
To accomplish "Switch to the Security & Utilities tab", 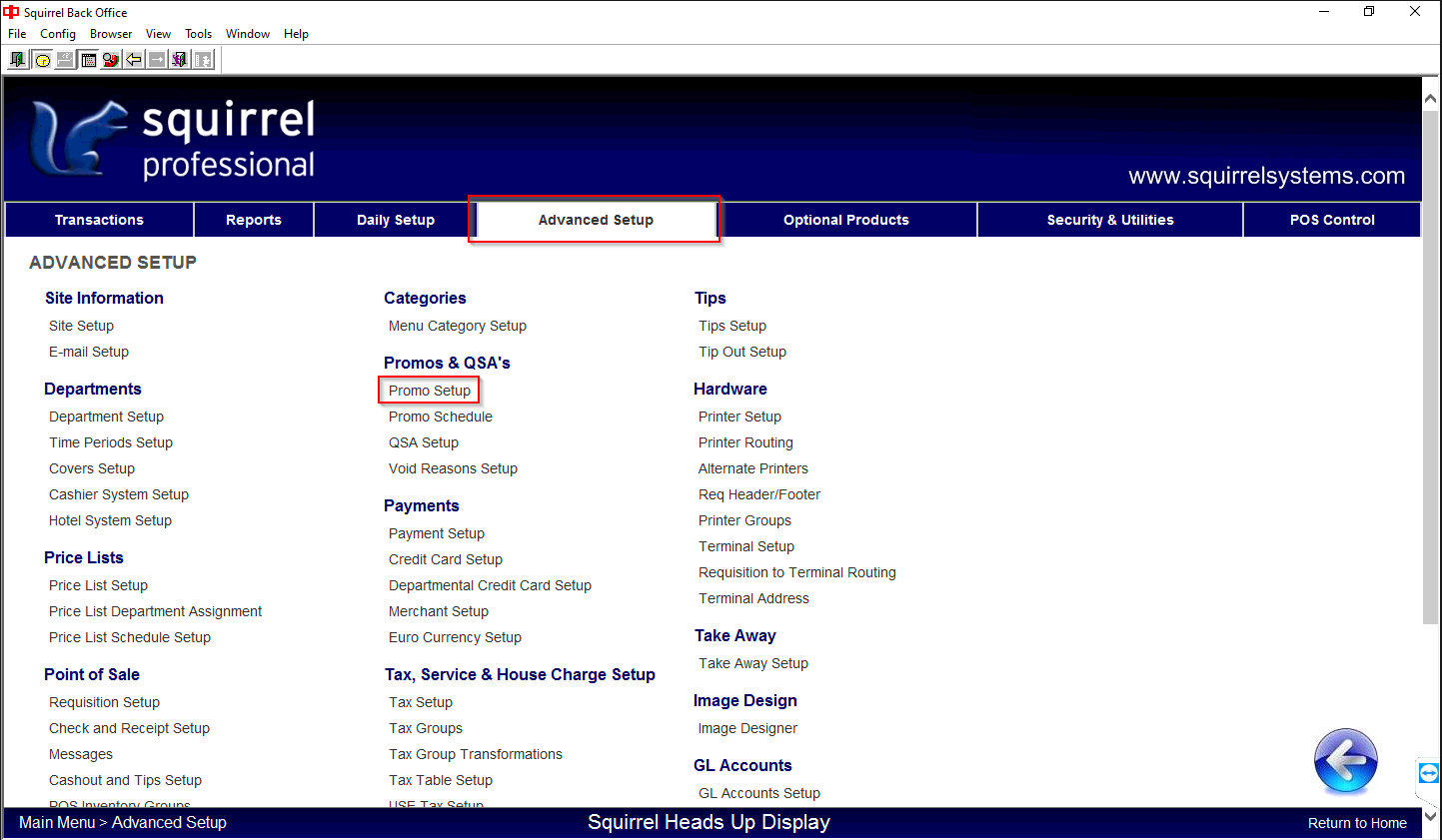I will [x=1110, y=220].
